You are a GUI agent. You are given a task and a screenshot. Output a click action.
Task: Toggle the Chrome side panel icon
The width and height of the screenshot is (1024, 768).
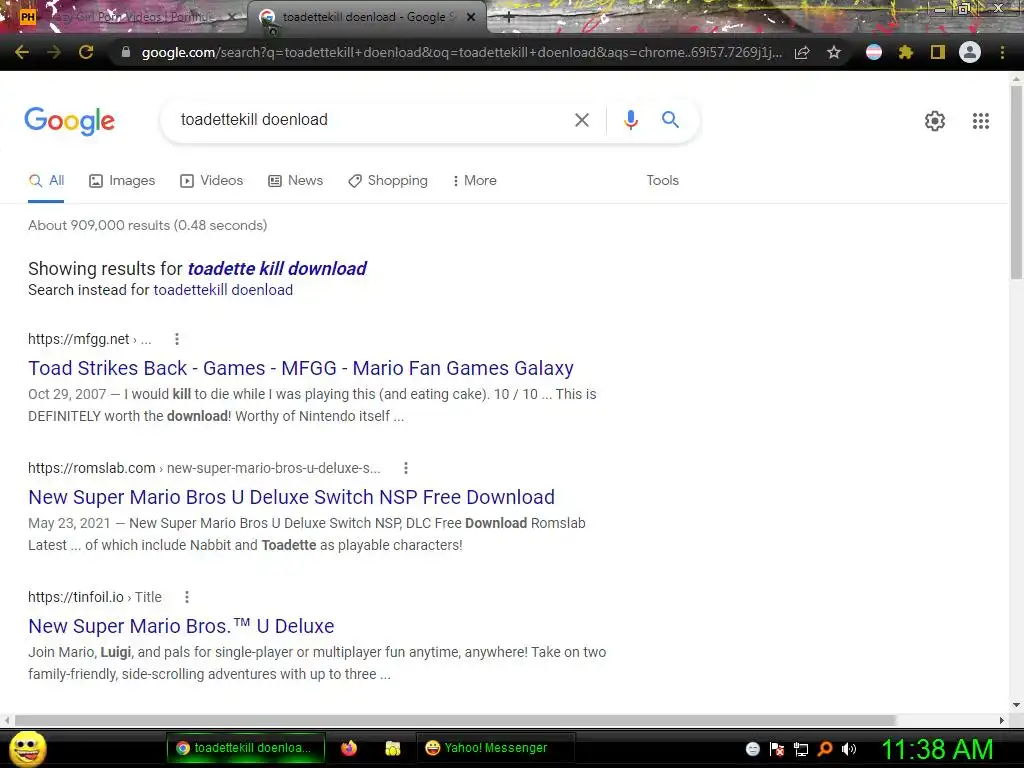[x=938, y=52]
